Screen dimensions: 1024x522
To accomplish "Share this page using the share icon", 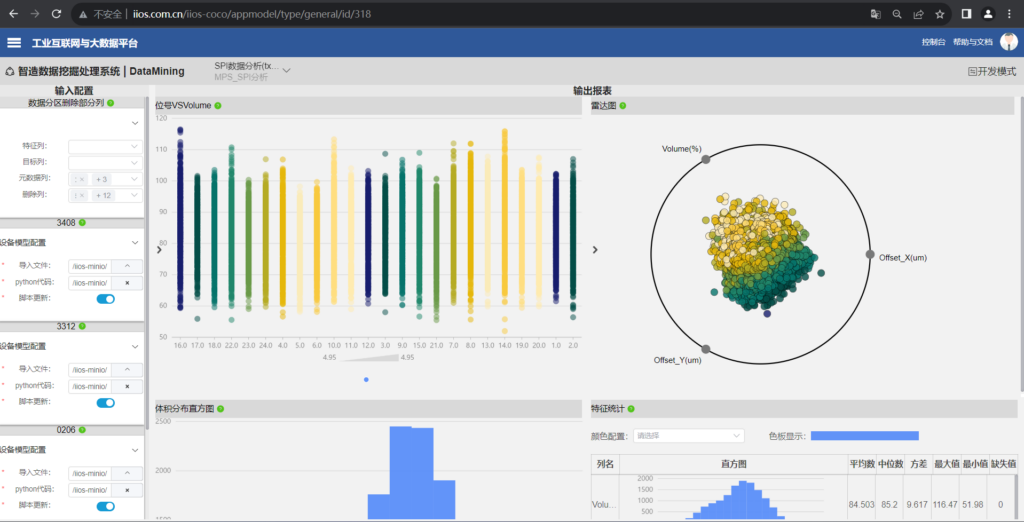I will 918,14.
